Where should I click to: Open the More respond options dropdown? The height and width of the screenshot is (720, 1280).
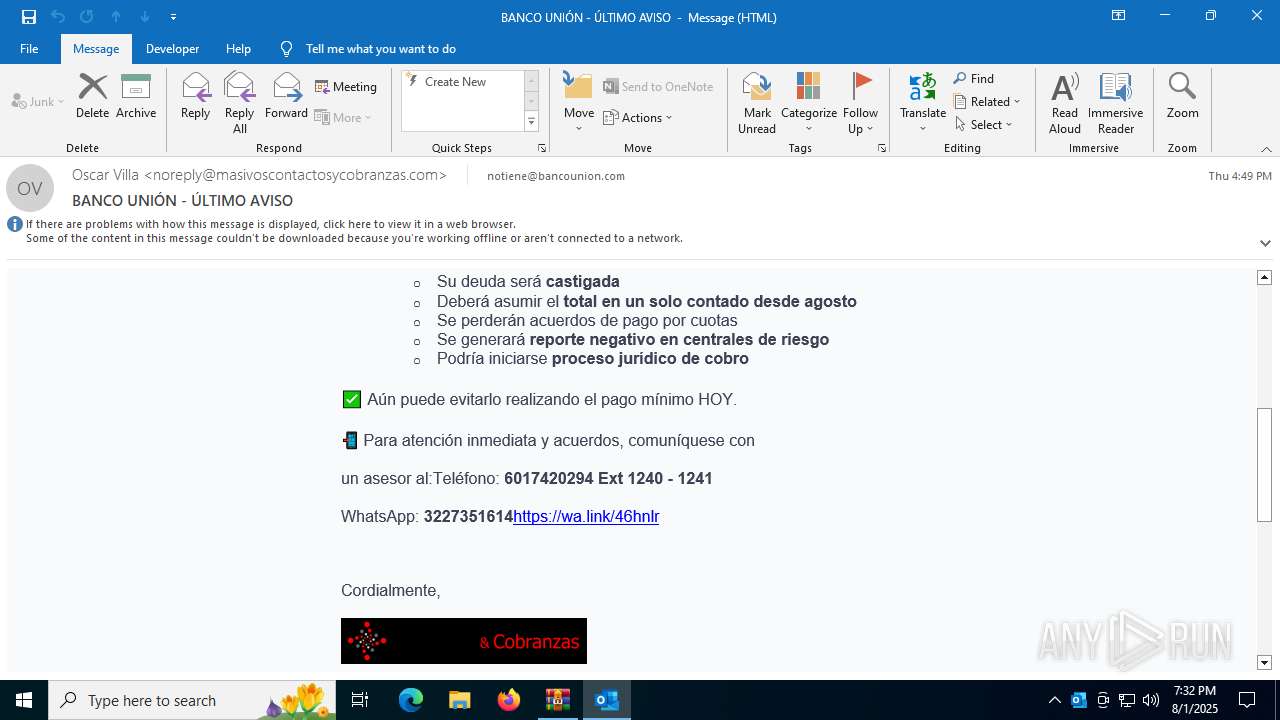343,117
